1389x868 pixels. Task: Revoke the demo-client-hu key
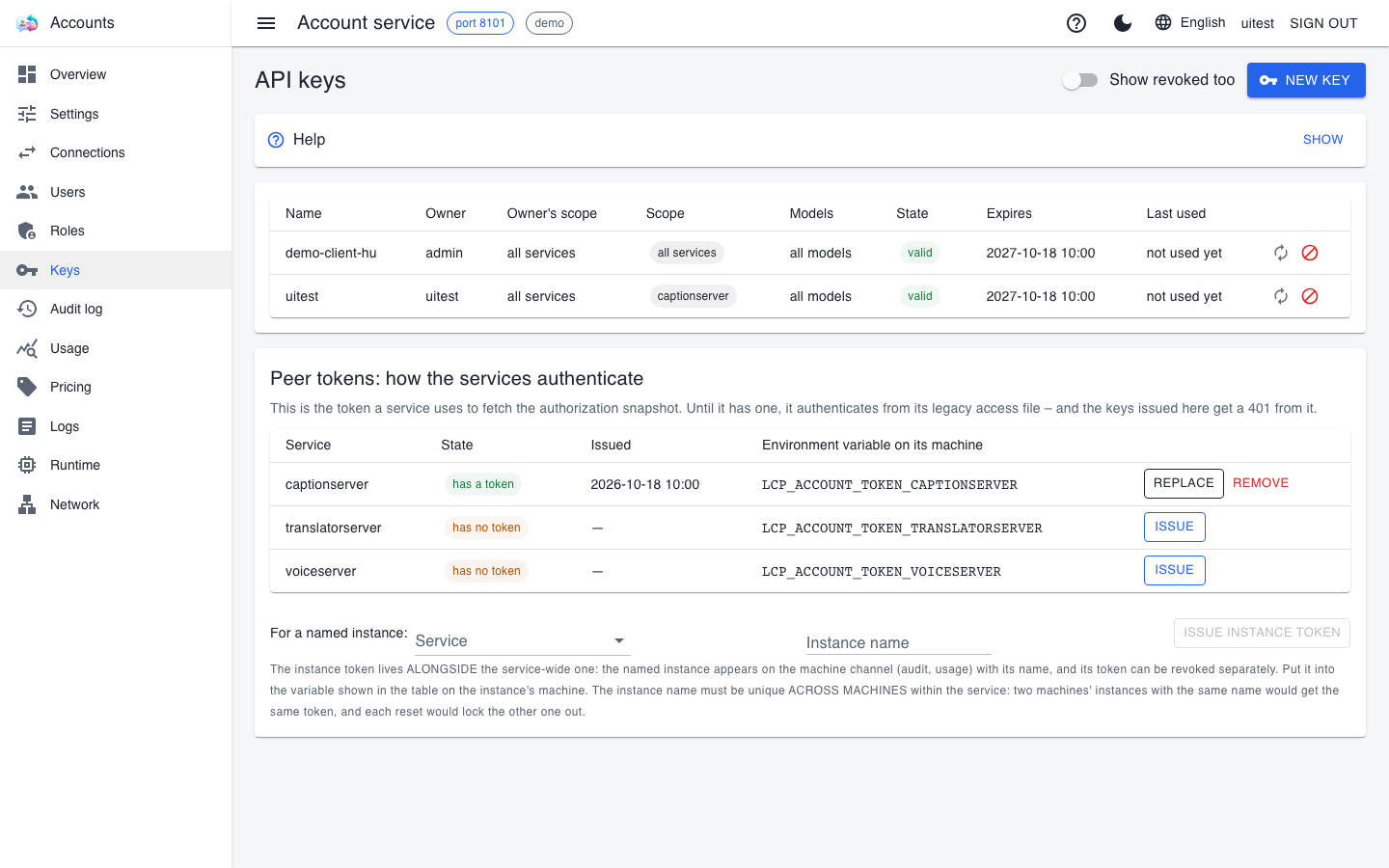(1310, 253)
